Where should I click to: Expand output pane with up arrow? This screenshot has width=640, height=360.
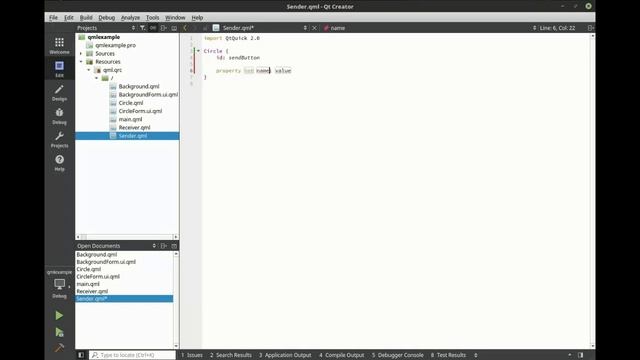click(x=570, y=355)
